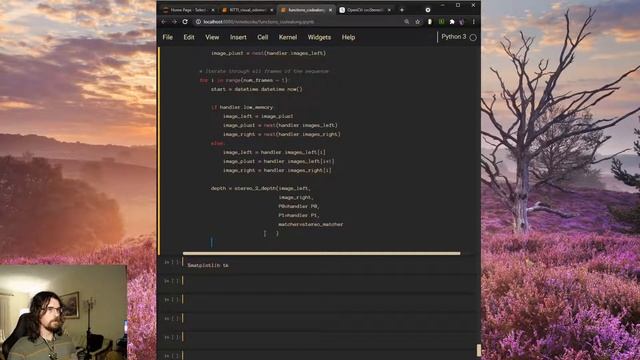Viewport: 640px width, 360px height.
Task: Open the Insert menu
Action: point(238,37)
